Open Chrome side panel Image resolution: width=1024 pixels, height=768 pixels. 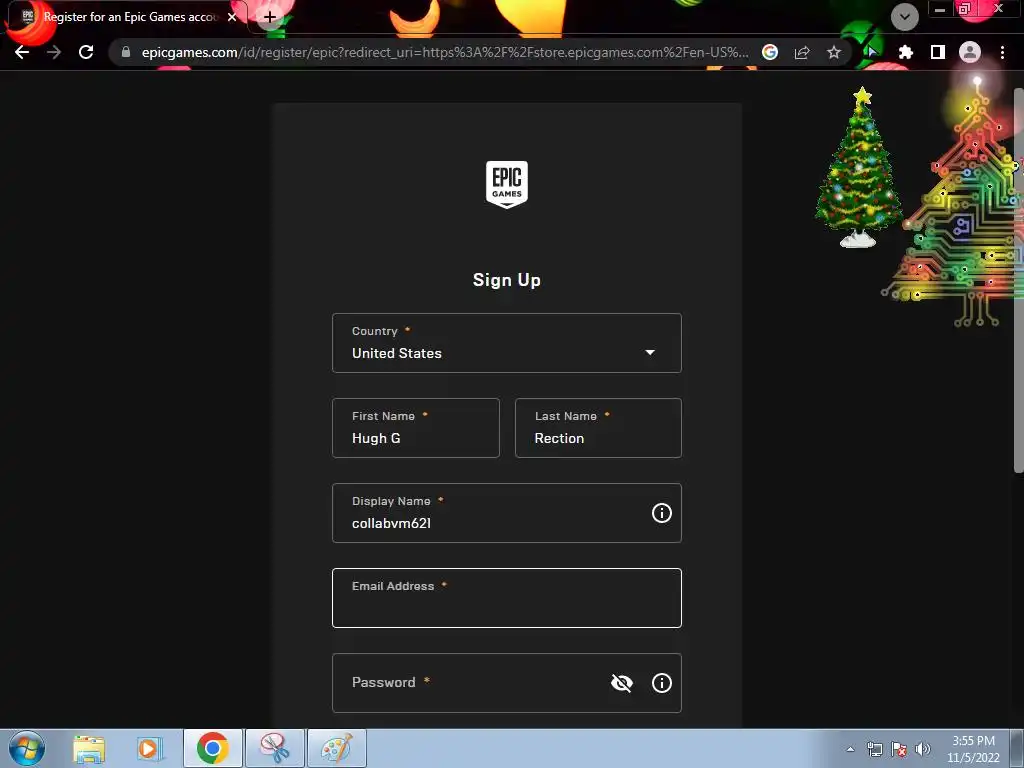point(938,52)
